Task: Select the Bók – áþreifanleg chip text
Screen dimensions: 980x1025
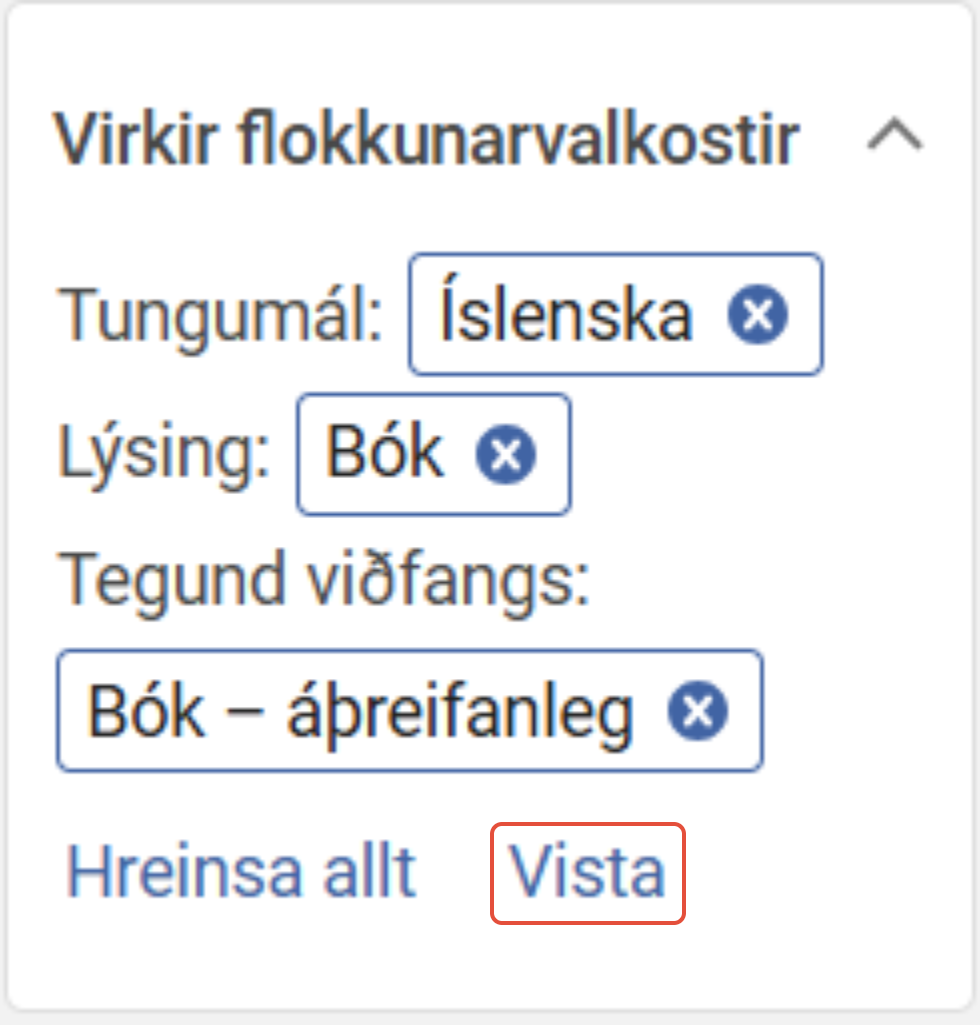Action: (x=360, y=714)
